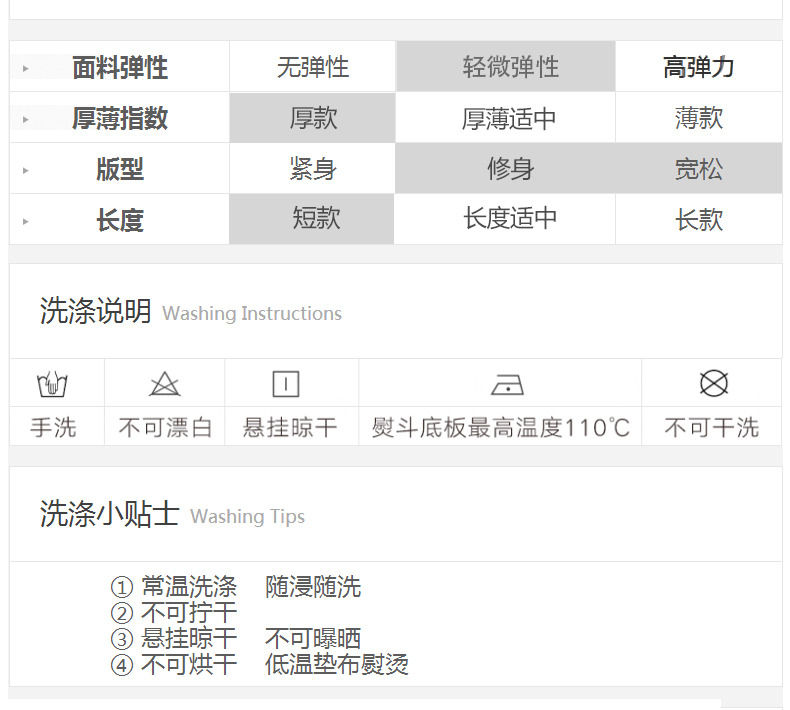Screen dimensions: 790x710
Task: Click the iron temperature icon
Action: point(507,384)
